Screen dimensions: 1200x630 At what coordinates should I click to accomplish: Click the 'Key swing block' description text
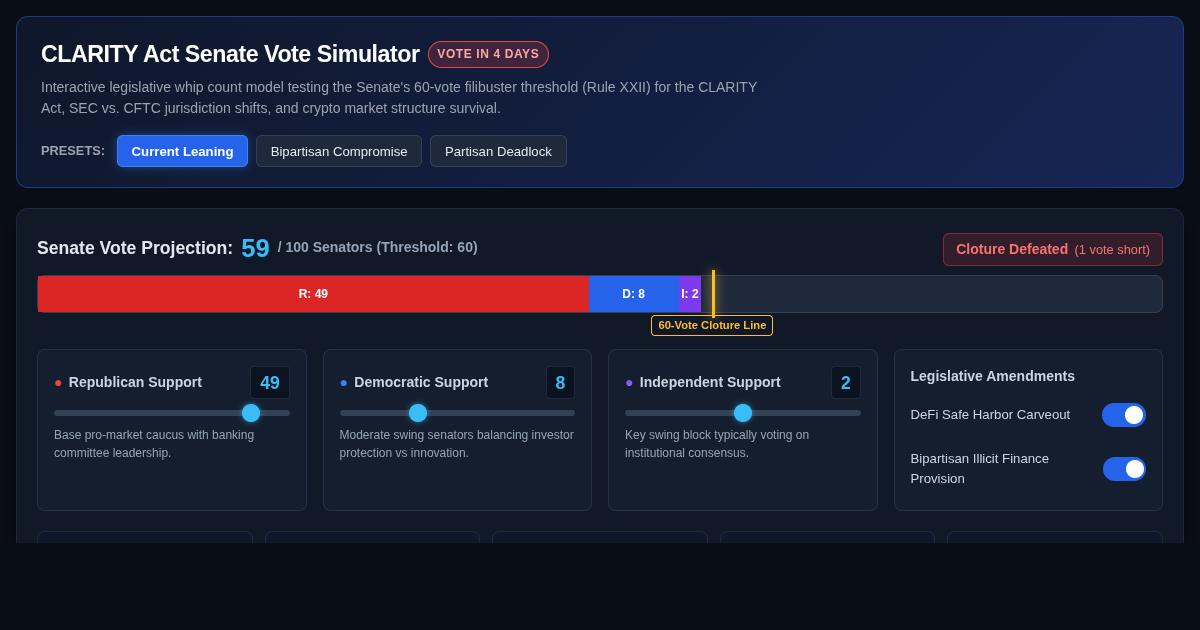[x=717, y=444]
